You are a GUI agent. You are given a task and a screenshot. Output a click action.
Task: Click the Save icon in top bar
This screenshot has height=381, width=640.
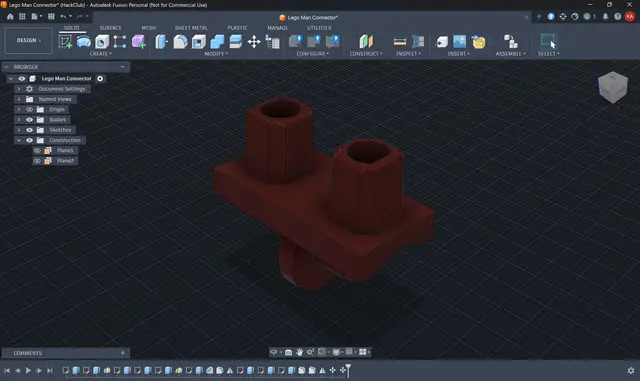51,16
